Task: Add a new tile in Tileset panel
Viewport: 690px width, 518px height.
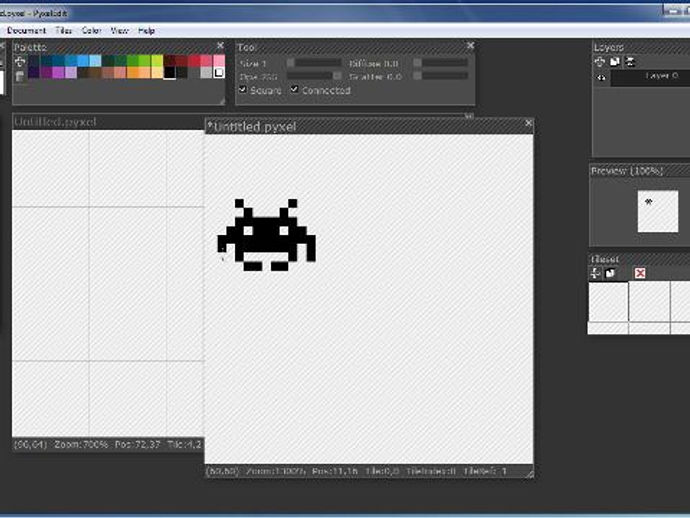Action: coord(595,273)
